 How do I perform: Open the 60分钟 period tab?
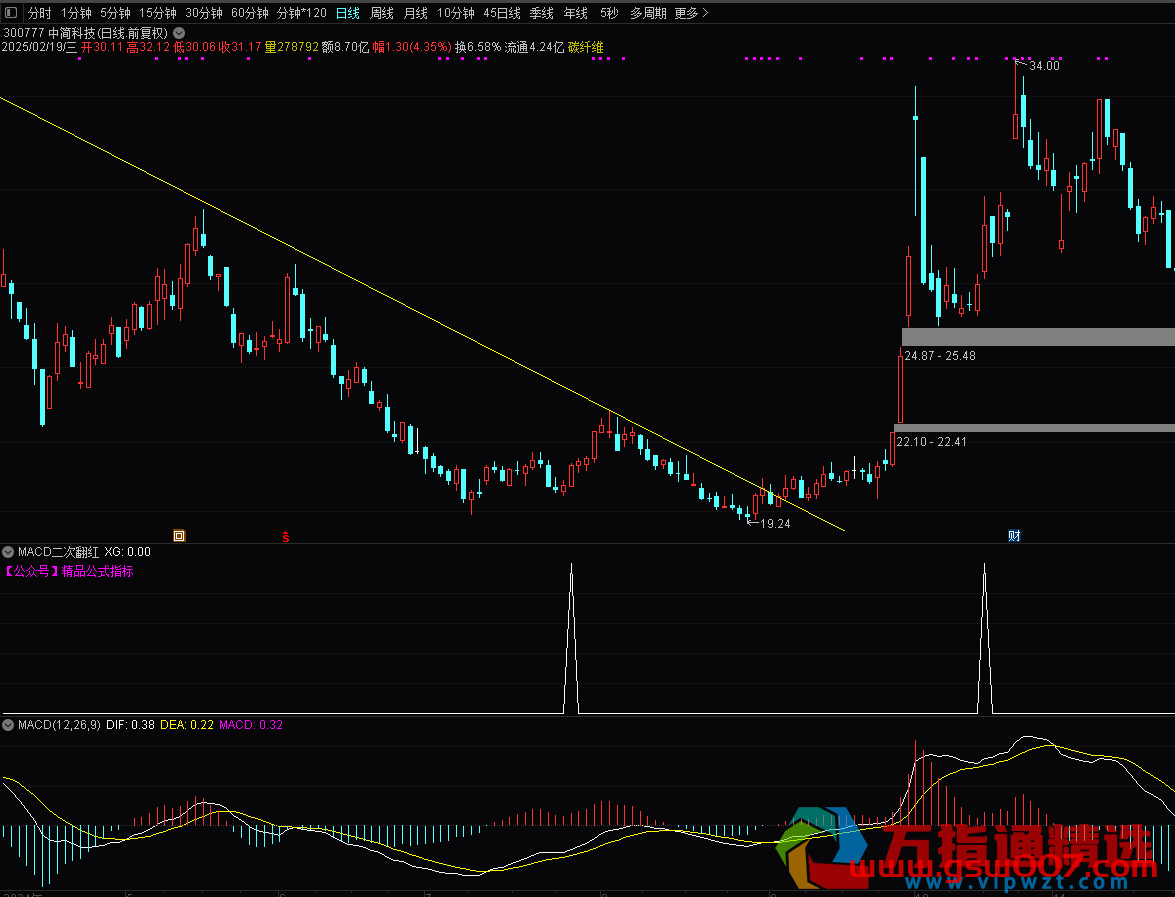pyautogui.click(x=250, y=13)
